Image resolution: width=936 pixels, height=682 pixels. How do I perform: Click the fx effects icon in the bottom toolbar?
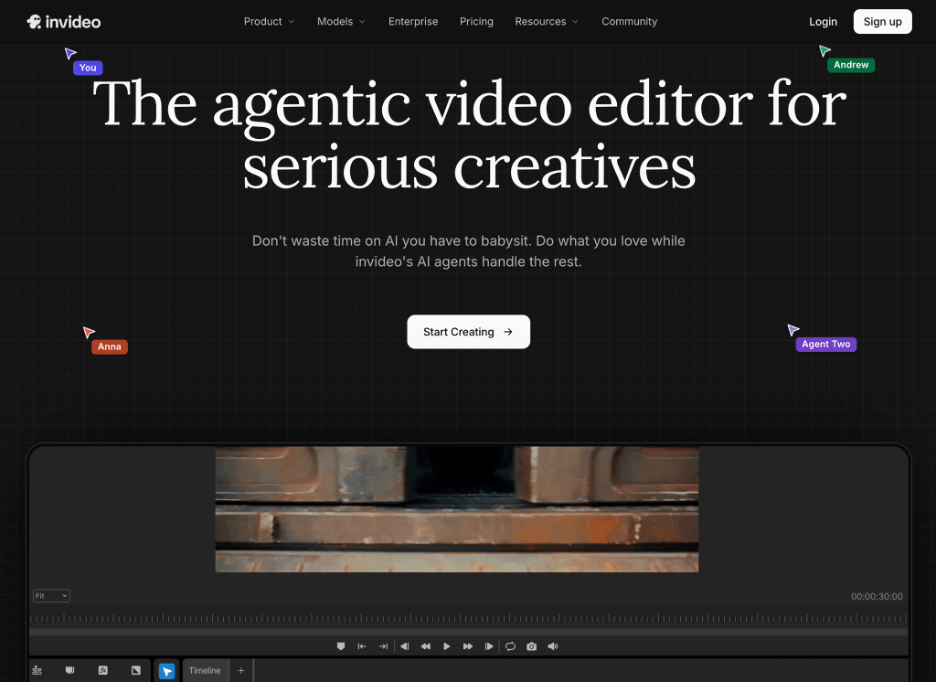tap(103, 671)
